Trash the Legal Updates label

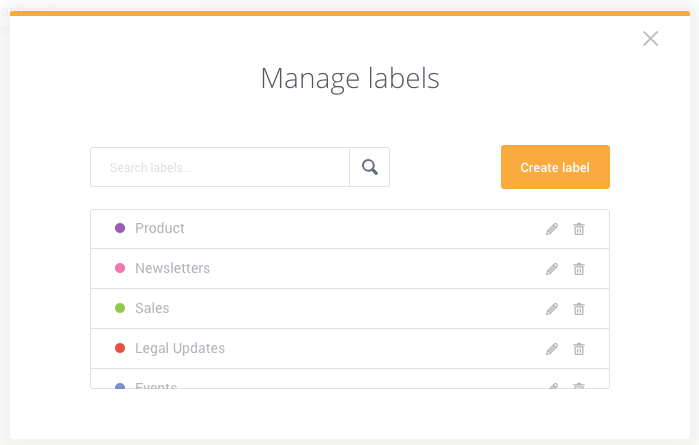point(579,349)
